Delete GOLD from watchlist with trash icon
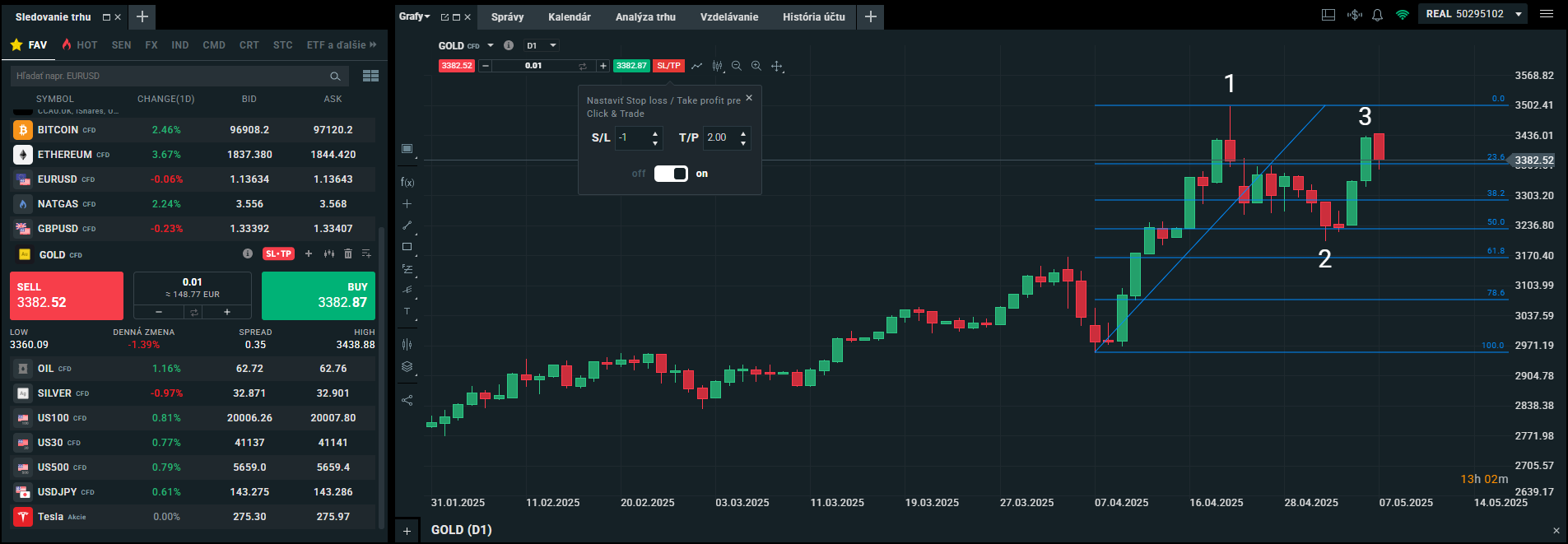 pyautogui.click(x=347, y=254)
